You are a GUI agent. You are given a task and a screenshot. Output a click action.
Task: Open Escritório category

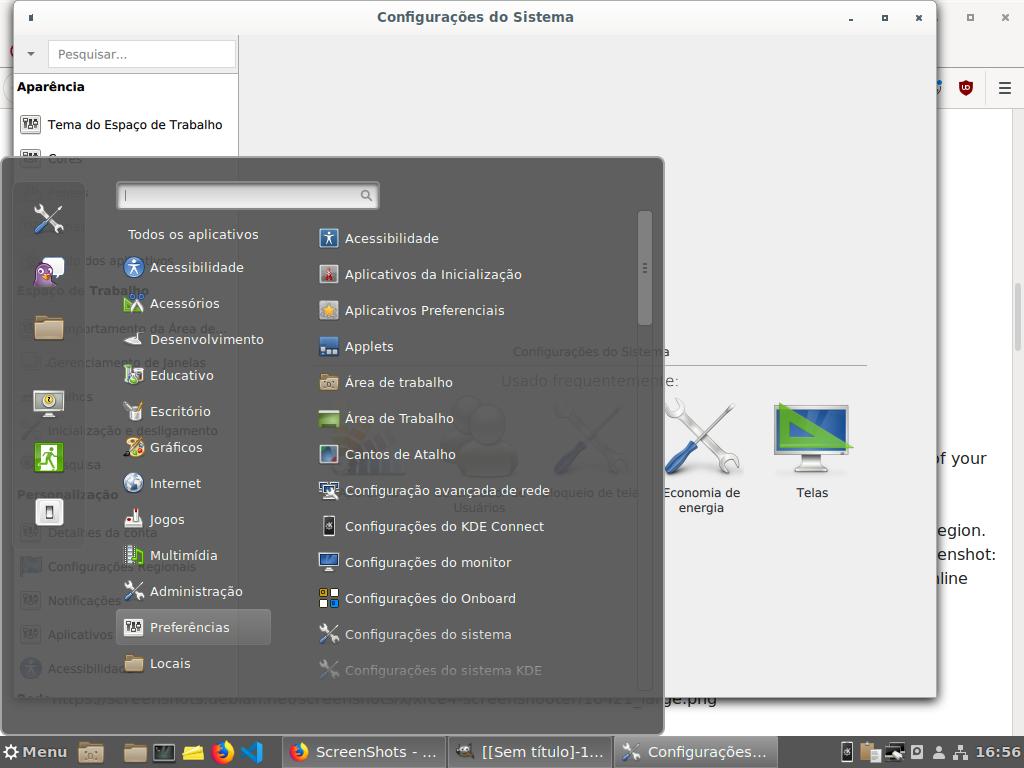pos(193,411)
